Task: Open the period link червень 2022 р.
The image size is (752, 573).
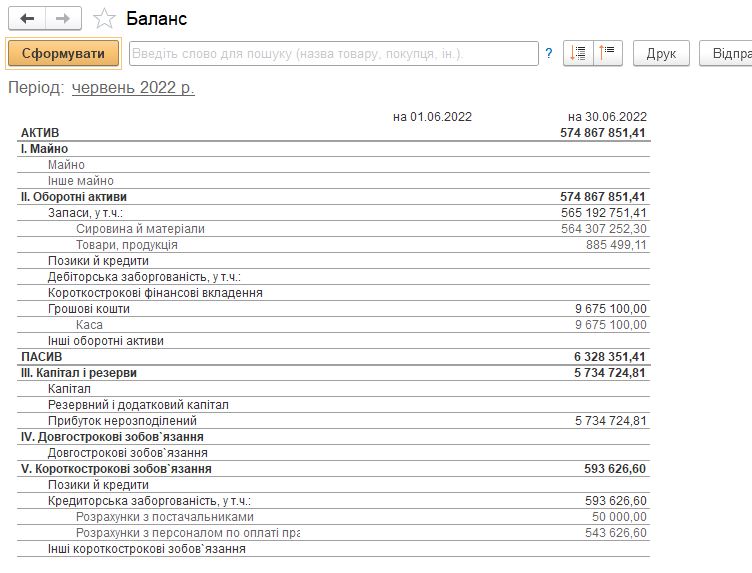Action: pyautogui.click(x=133, y=88)
